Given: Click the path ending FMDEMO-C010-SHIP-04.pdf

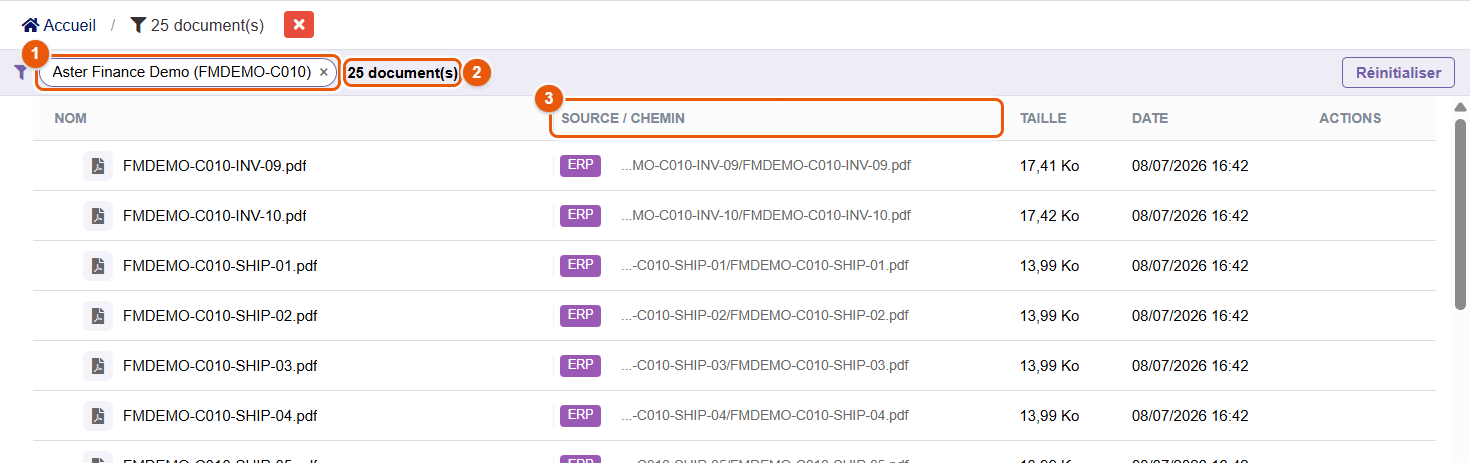Looking at the screenshot, I should (x=765, y=416).
